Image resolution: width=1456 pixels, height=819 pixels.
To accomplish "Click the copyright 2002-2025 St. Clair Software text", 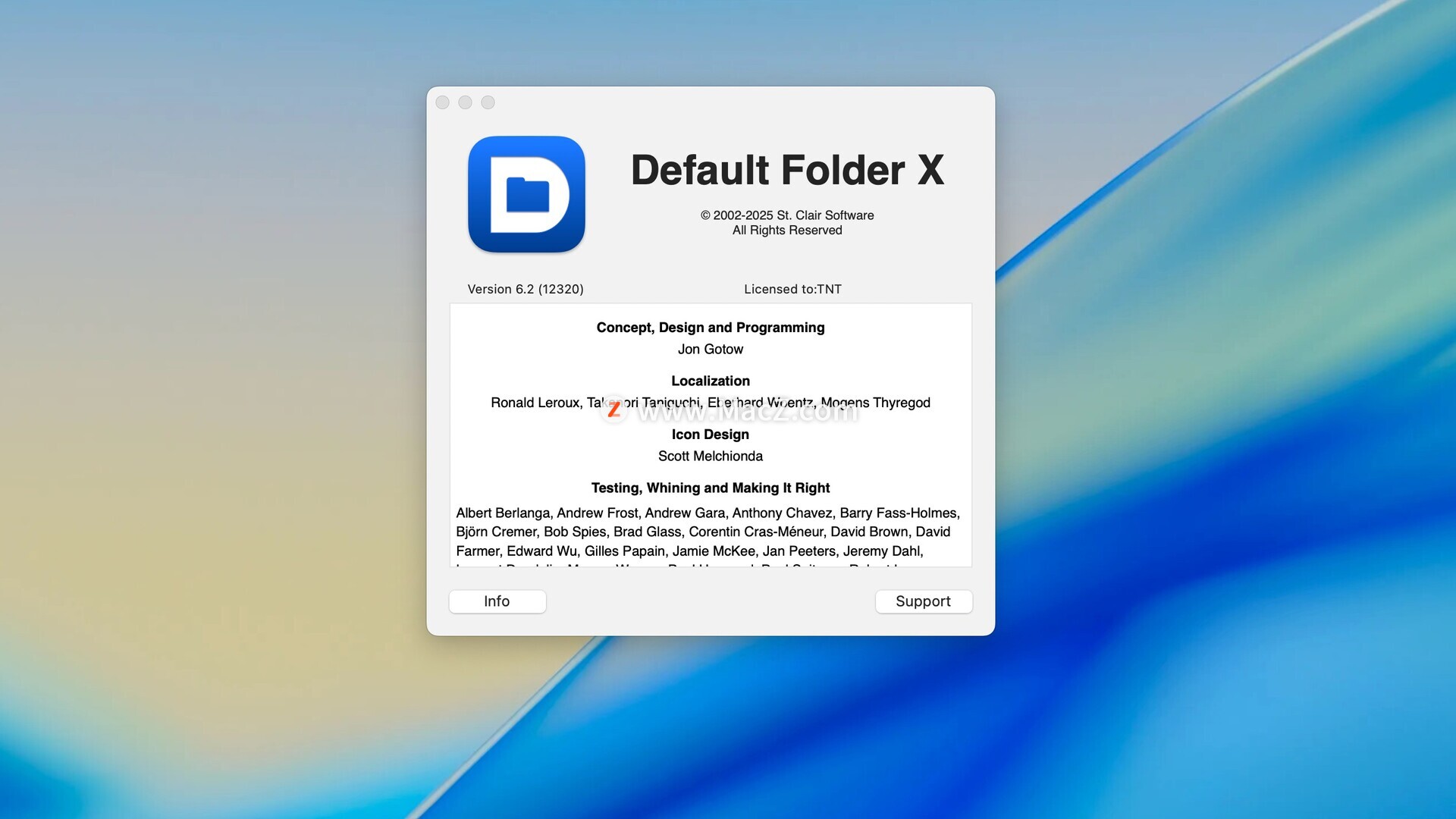I will click(x=787, y=215).
